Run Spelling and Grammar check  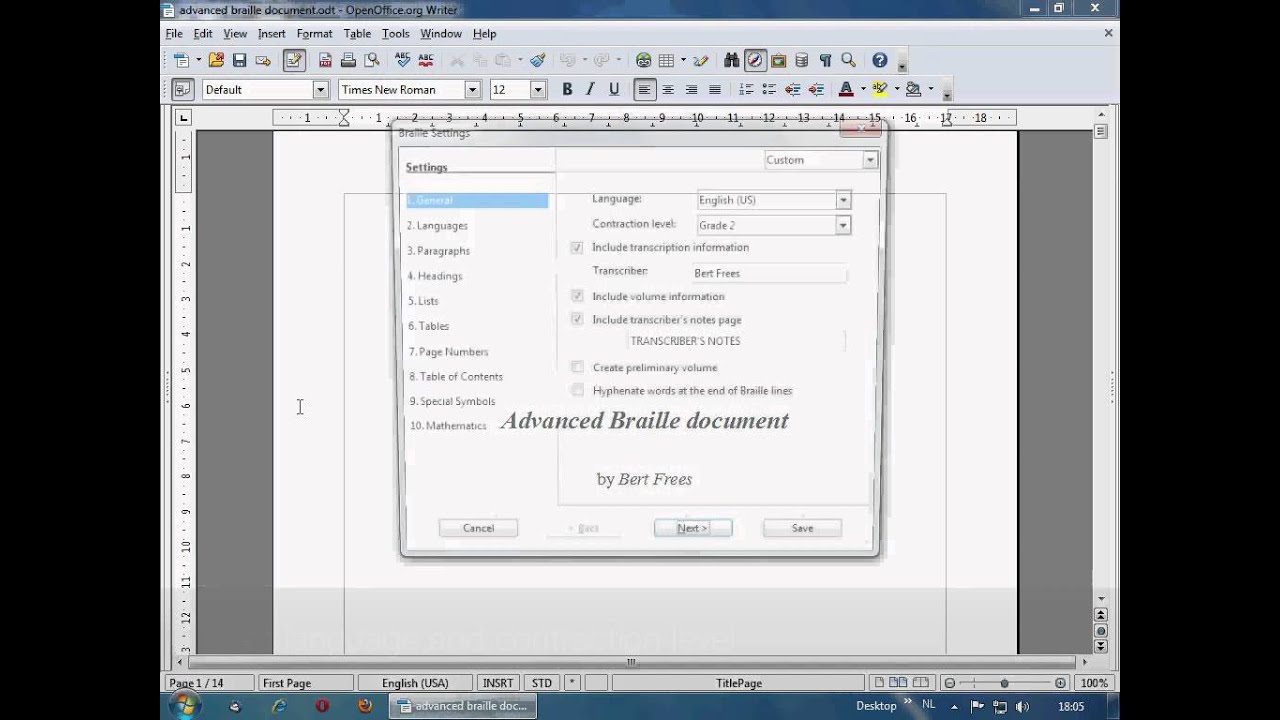tap(402, 61)
